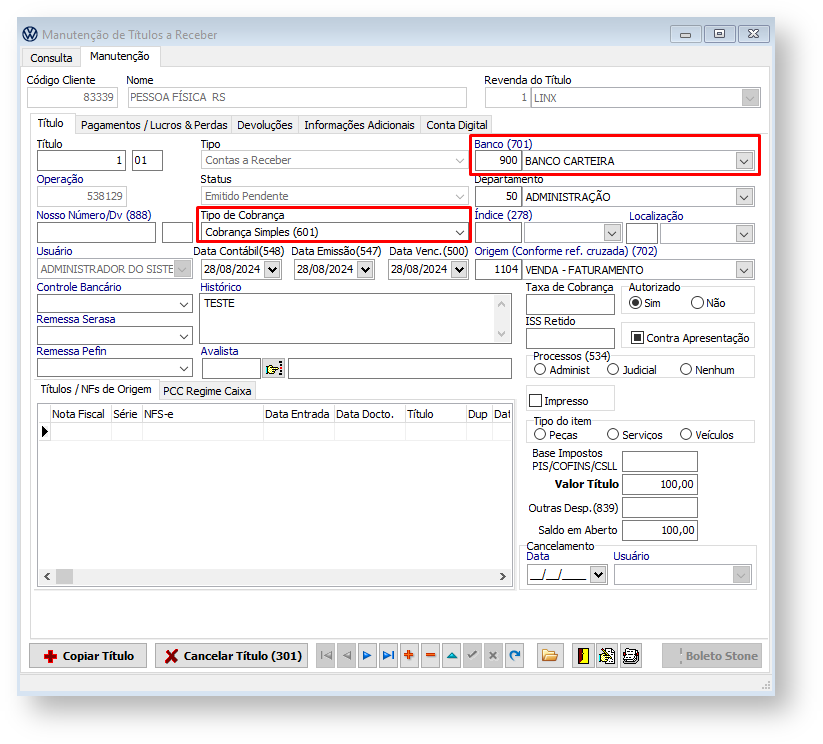Cancel edit with the gray X icon

coord(493,655)
